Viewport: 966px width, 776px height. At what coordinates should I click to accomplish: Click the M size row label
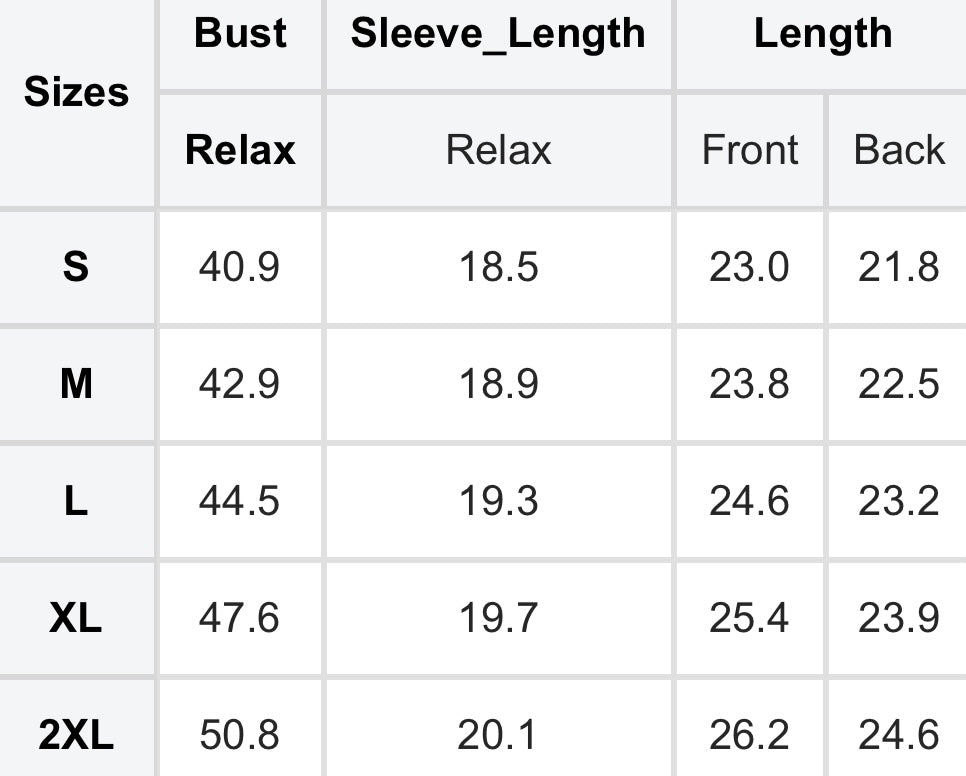pyautogui.click(x=76, y=384)
